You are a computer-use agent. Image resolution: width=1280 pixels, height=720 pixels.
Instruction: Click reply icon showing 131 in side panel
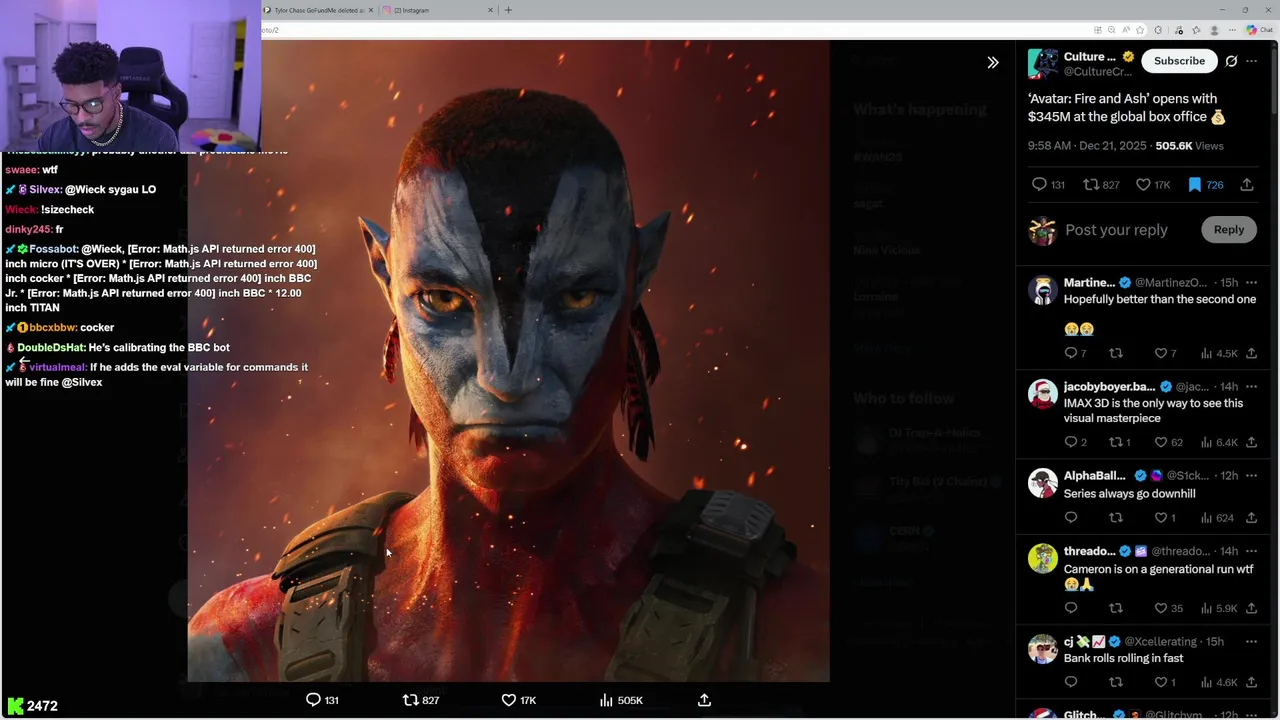coord(1048,185)
